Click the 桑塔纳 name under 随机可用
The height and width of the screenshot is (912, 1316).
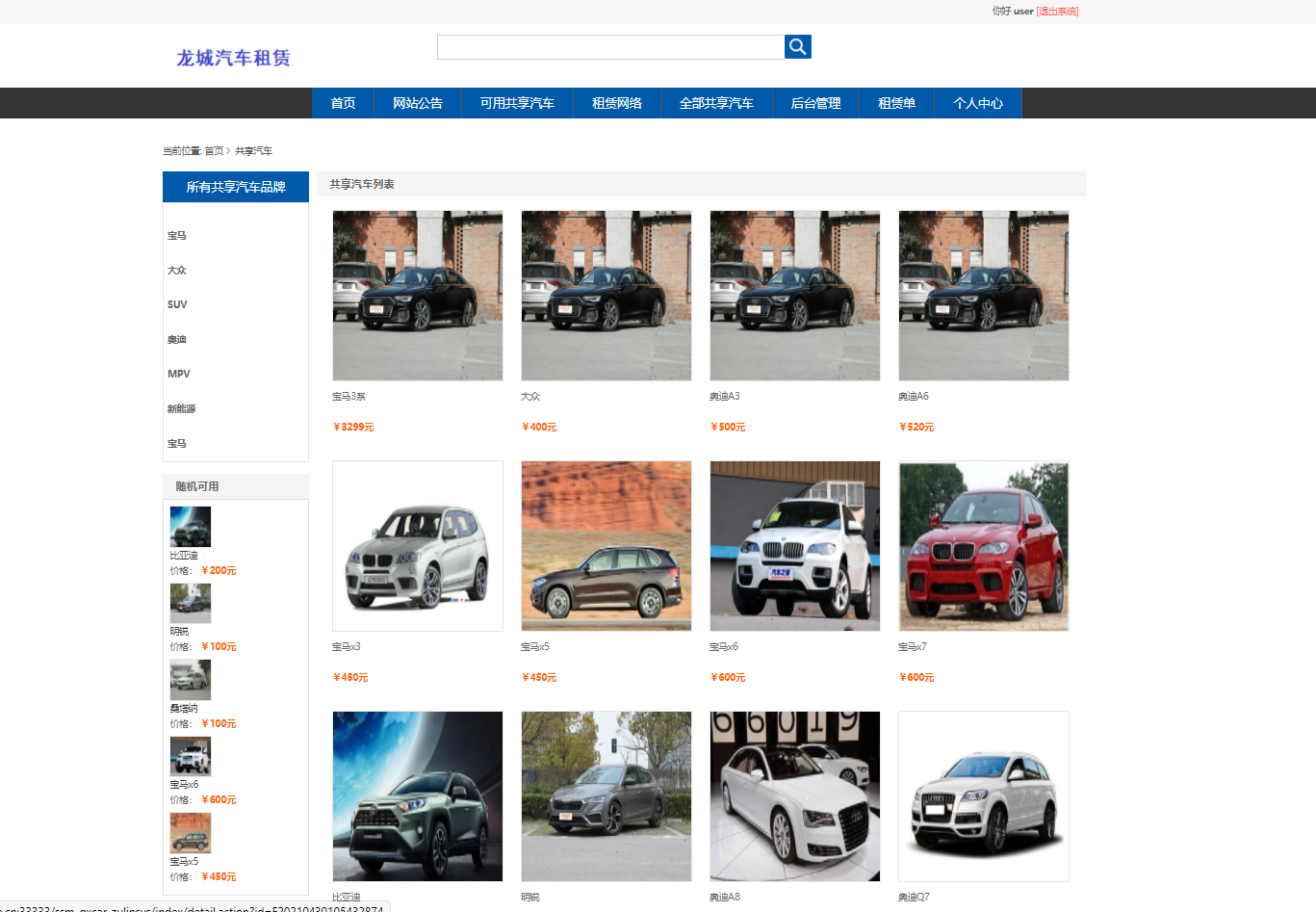(184, 709)
